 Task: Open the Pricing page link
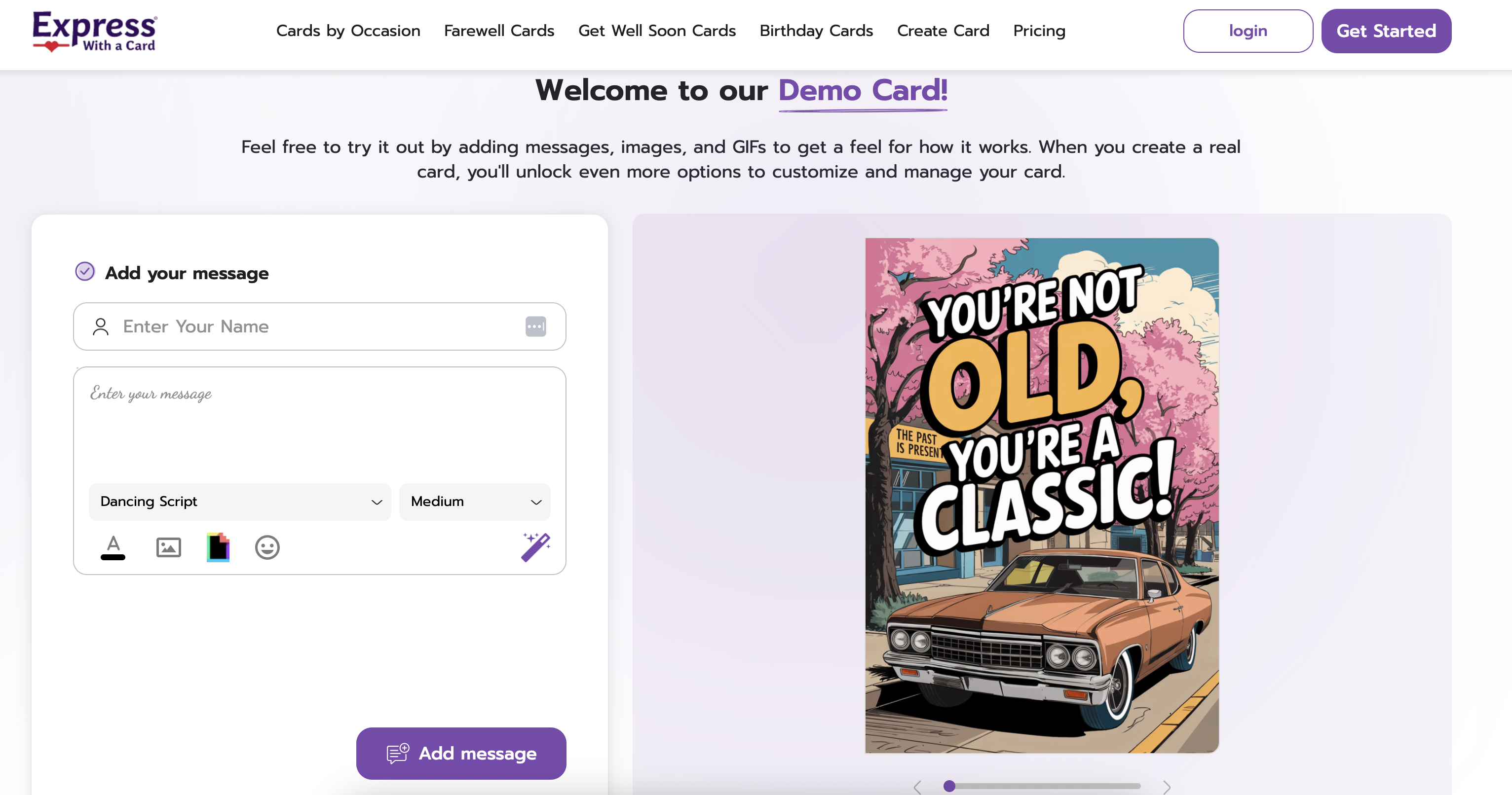(1039, 31)
